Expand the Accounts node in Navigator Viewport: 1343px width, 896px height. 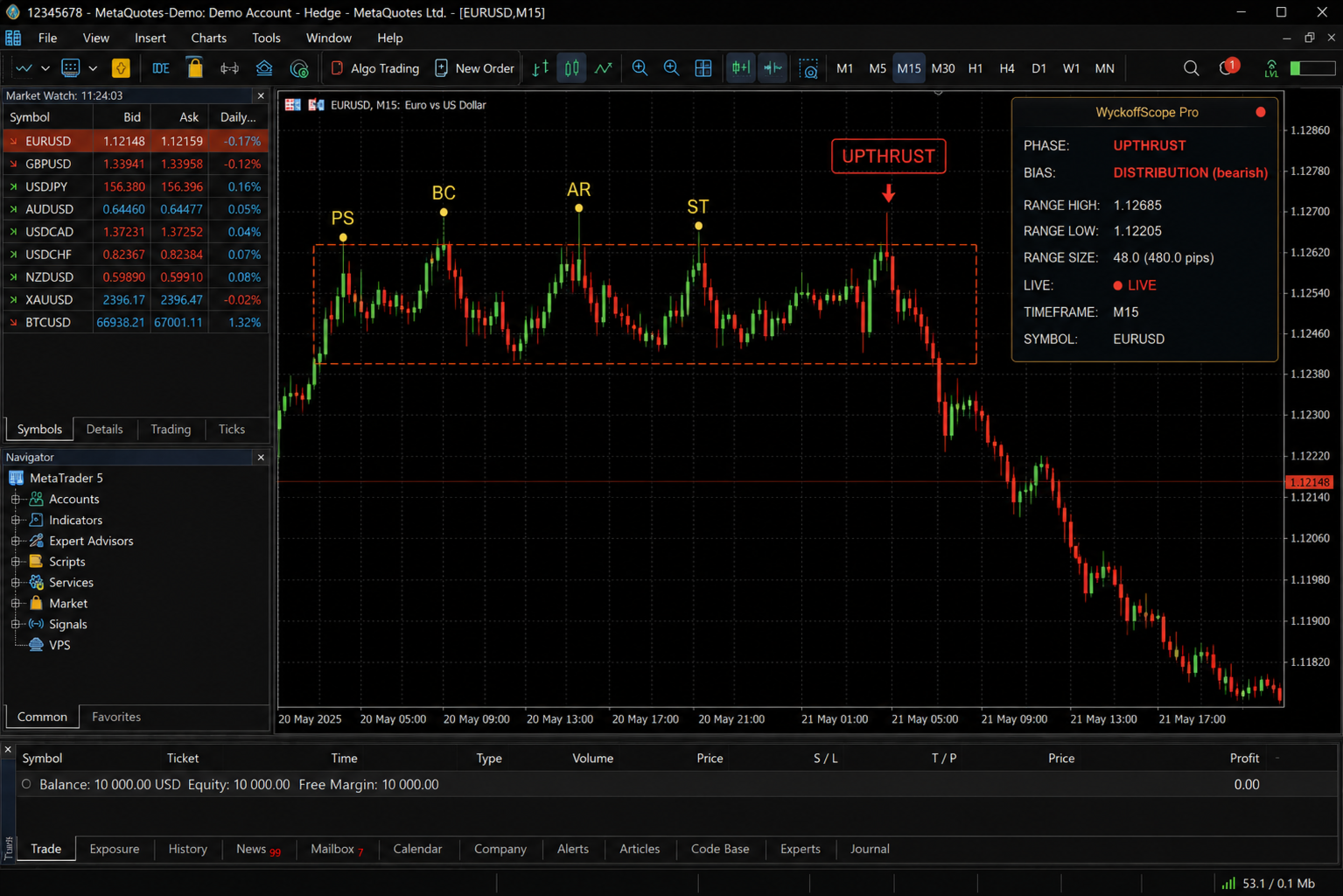pyautogui.click(x=16, y=499)
